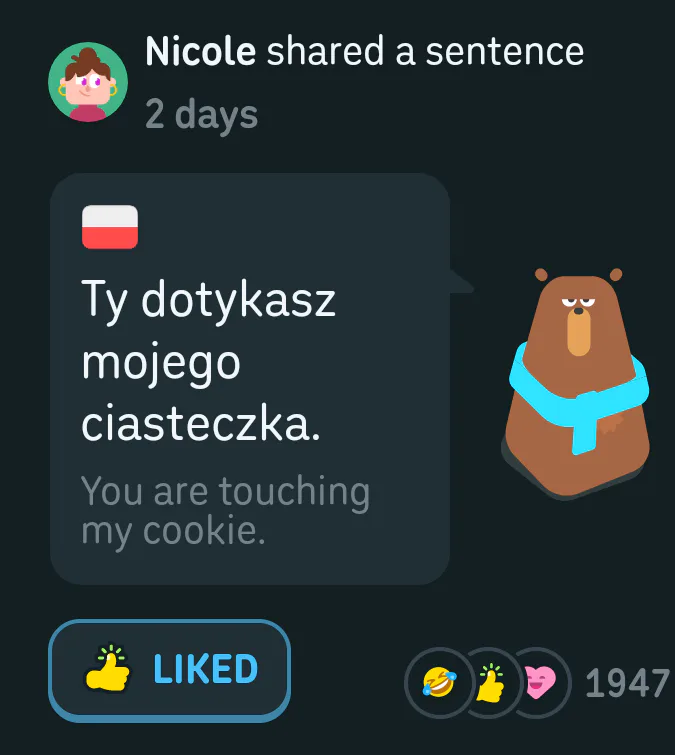Open Nicole's round profile avatar
The image size is (675, 755).
pos(88,82)
